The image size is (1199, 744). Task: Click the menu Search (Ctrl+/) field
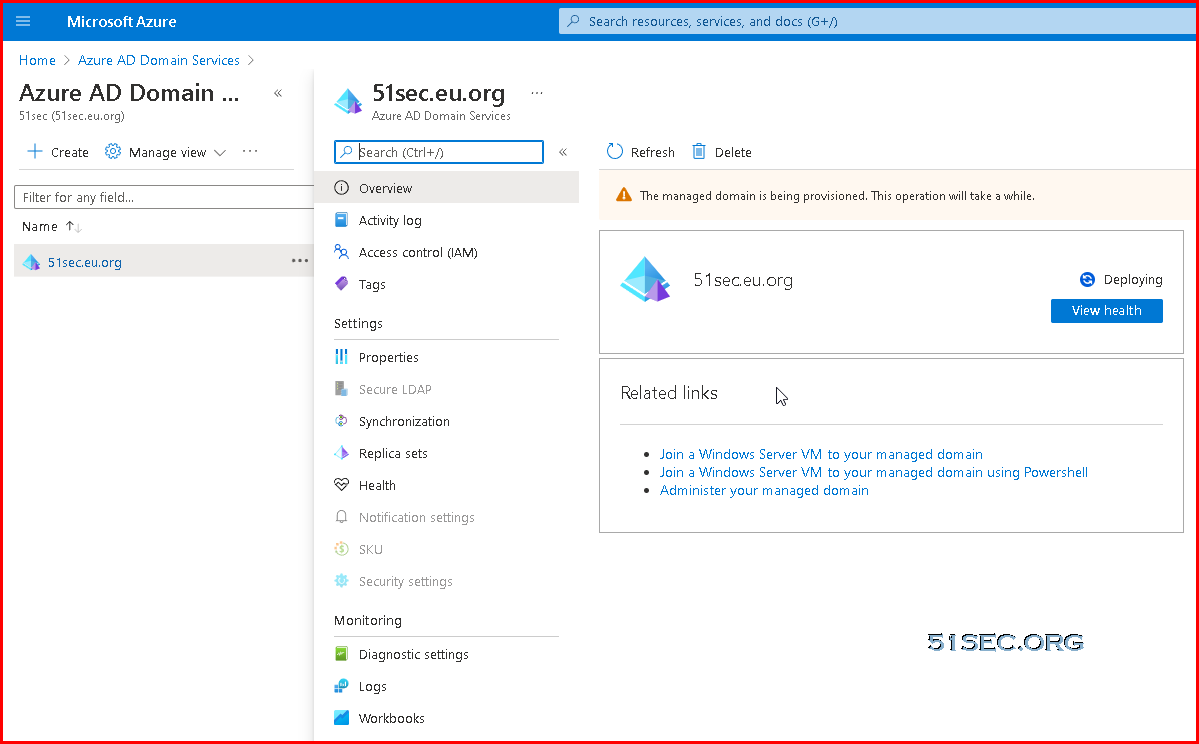pyautogui.click(x=439, y=152)
